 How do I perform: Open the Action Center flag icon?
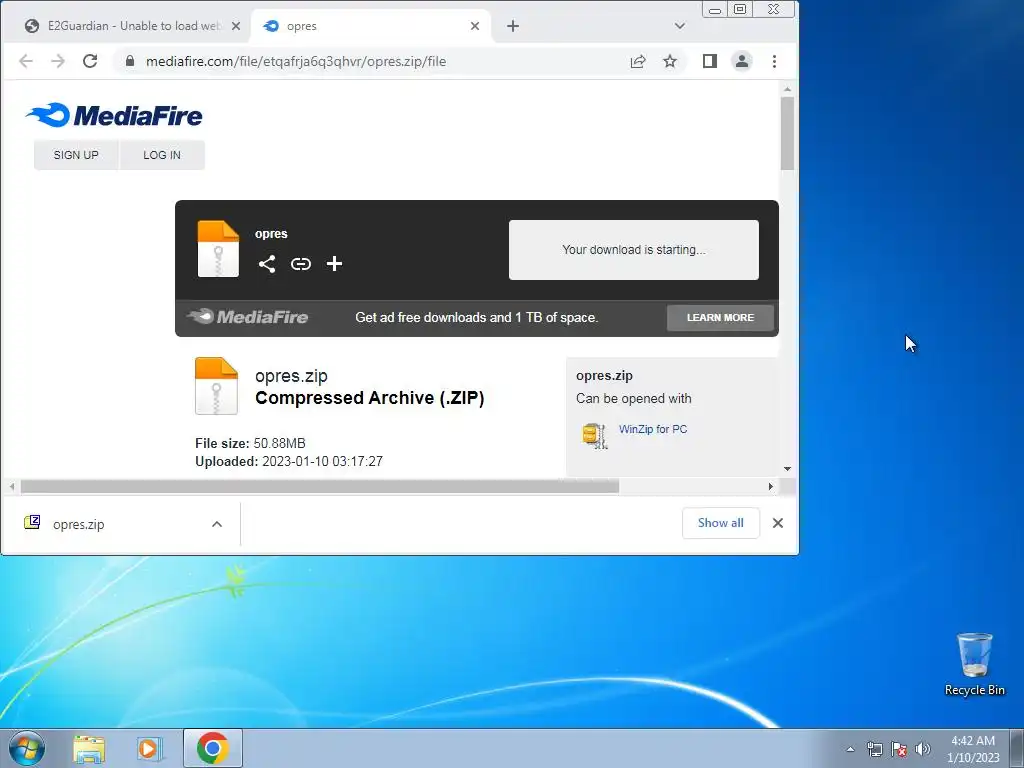coord(899,749)
